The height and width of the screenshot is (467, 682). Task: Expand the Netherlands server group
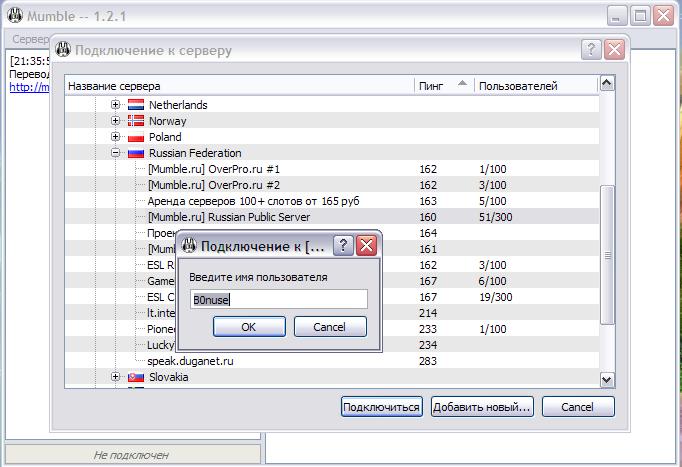[x=116, y=105]
